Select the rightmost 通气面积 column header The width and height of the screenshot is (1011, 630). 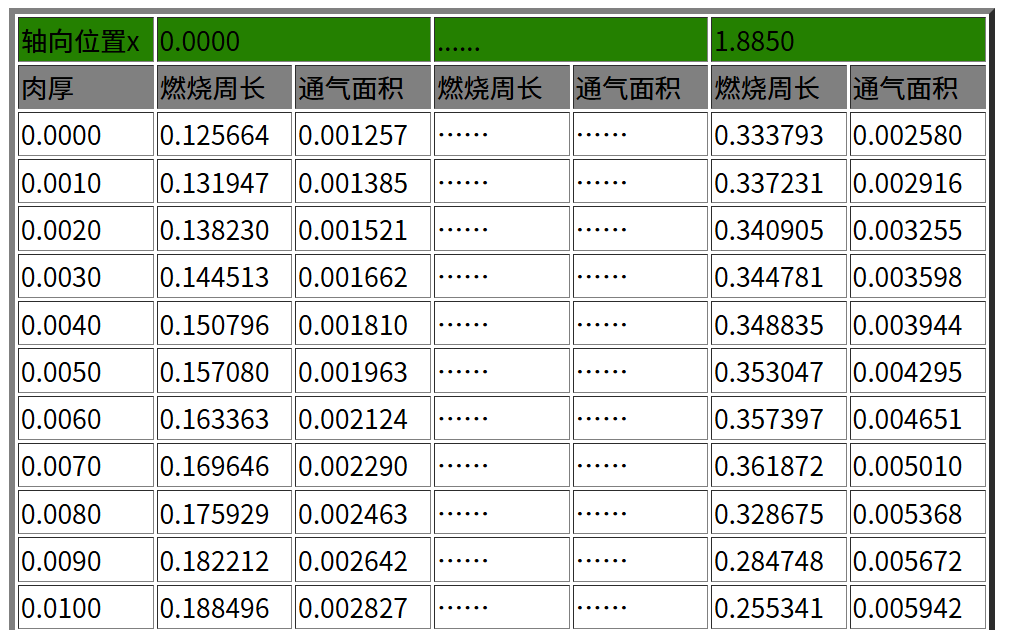[917, 88]
